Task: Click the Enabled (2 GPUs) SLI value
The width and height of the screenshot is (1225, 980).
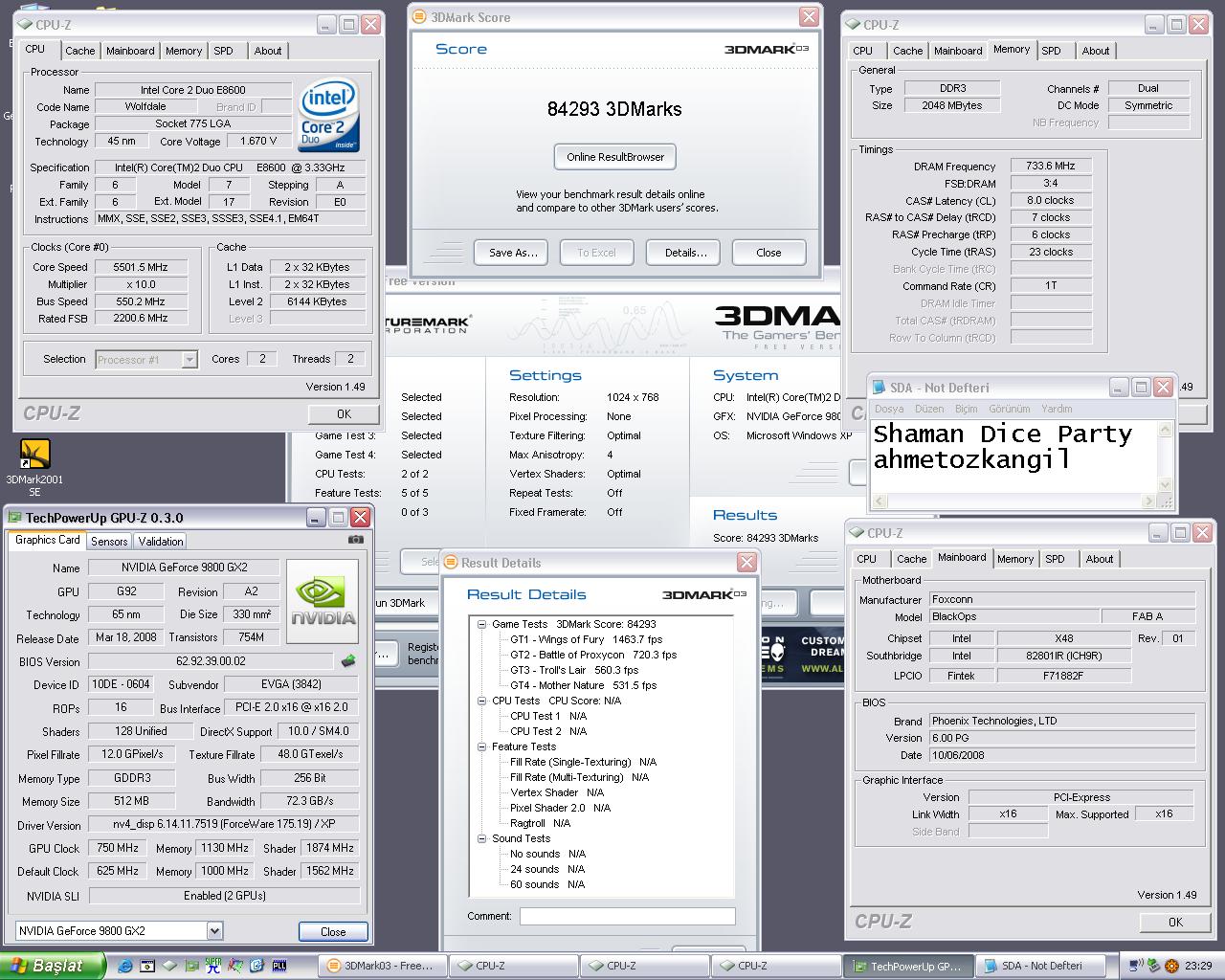Action: pos(225,896)
